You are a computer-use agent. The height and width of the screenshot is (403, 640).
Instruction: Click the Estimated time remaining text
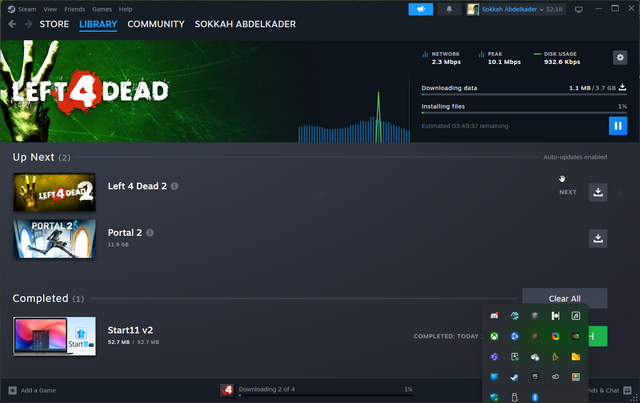465,126
